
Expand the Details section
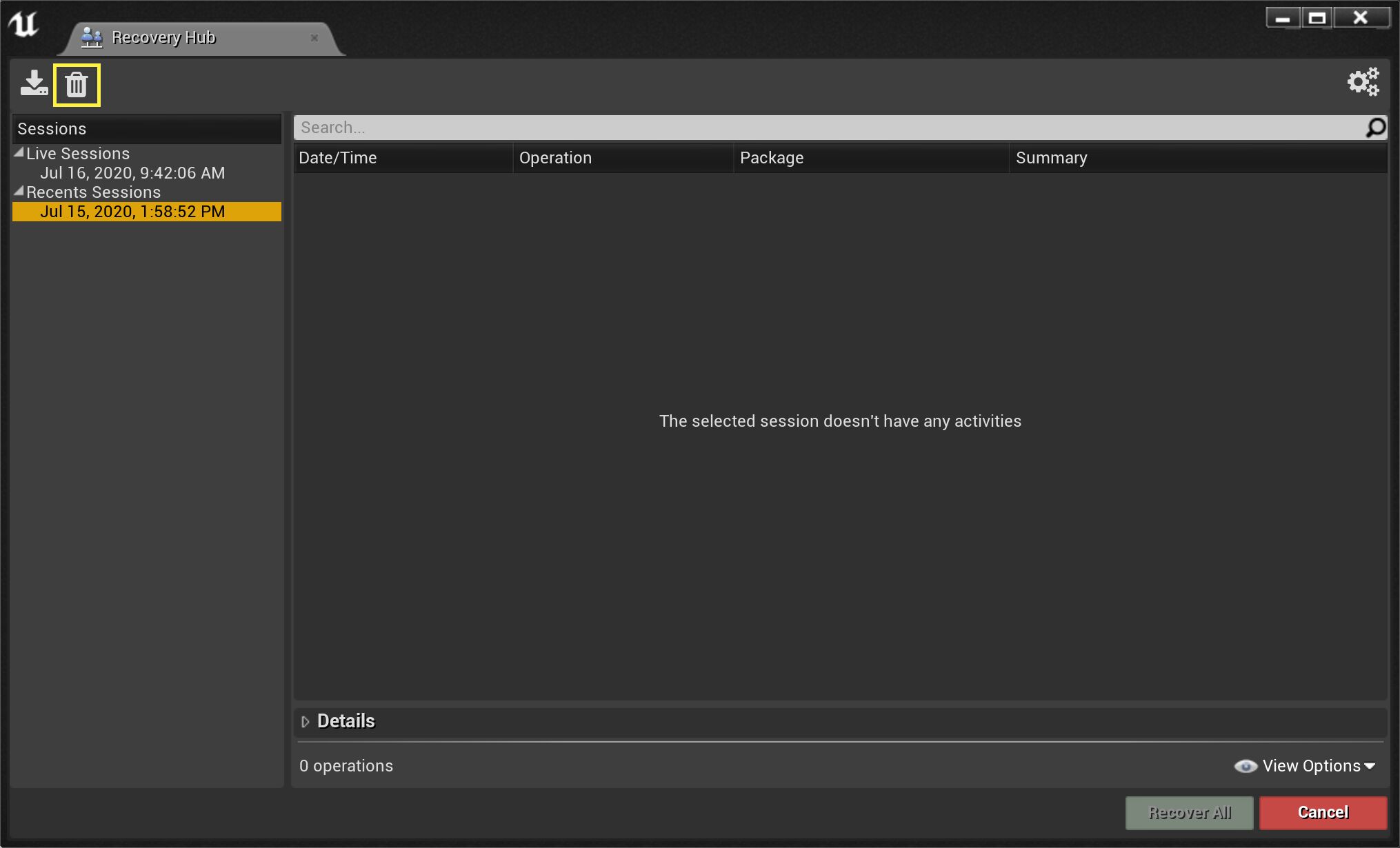(x=306, y=721)
